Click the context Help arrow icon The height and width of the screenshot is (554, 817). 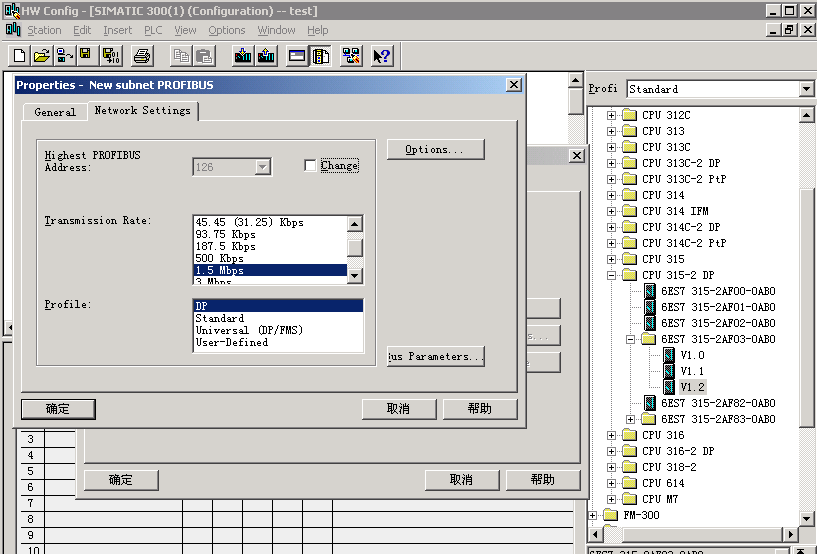pos(382,55)
